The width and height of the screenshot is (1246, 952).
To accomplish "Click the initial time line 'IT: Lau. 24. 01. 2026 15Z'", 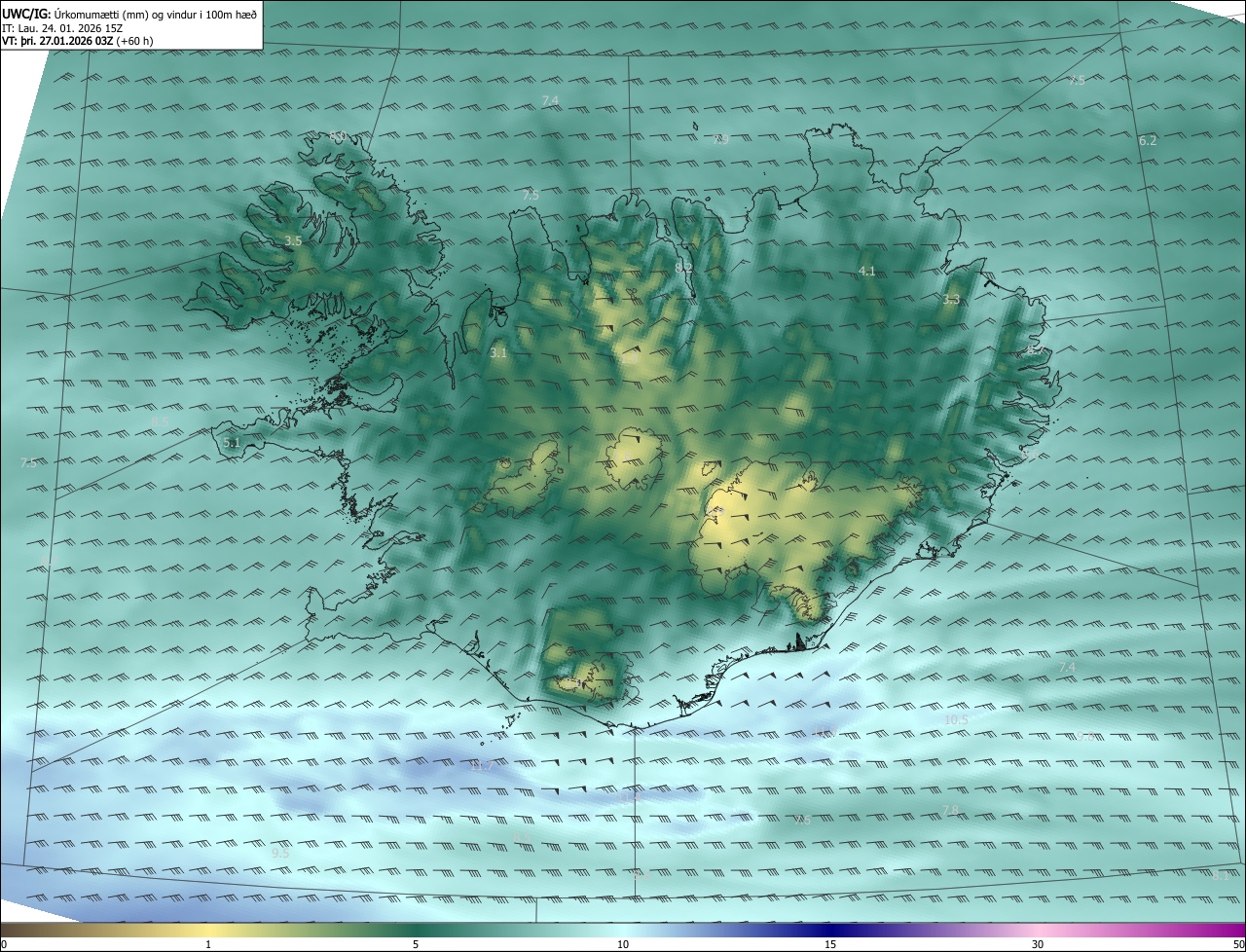I will [62, 27].
